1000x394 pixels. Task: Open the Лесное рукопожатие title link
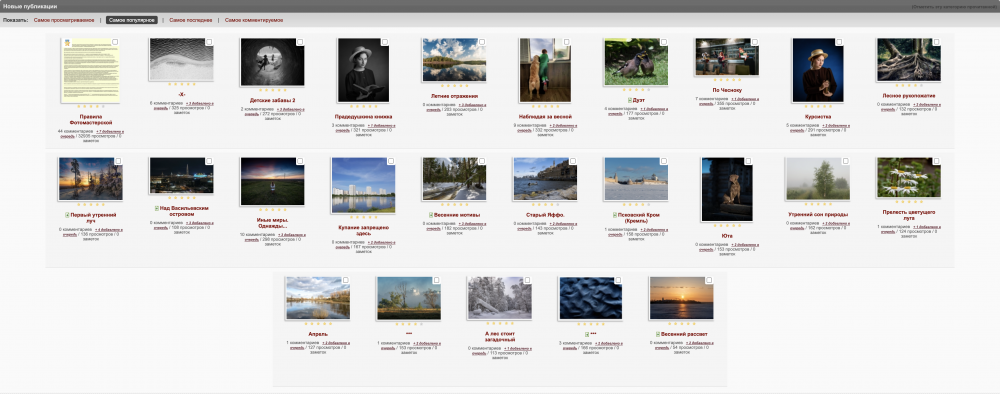909,96
